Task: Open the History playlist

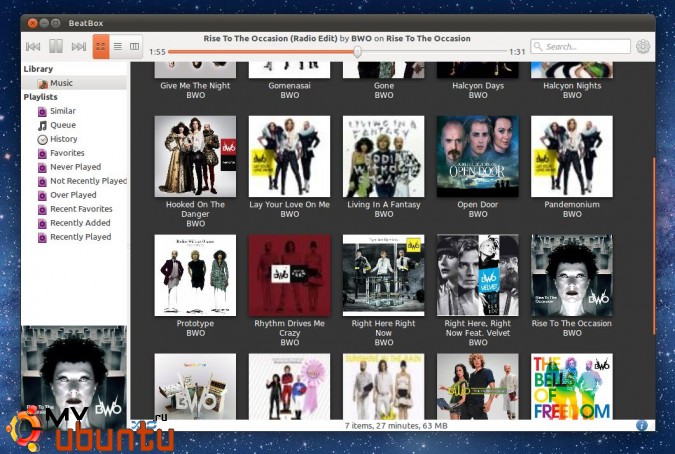Action: [63, 139]
